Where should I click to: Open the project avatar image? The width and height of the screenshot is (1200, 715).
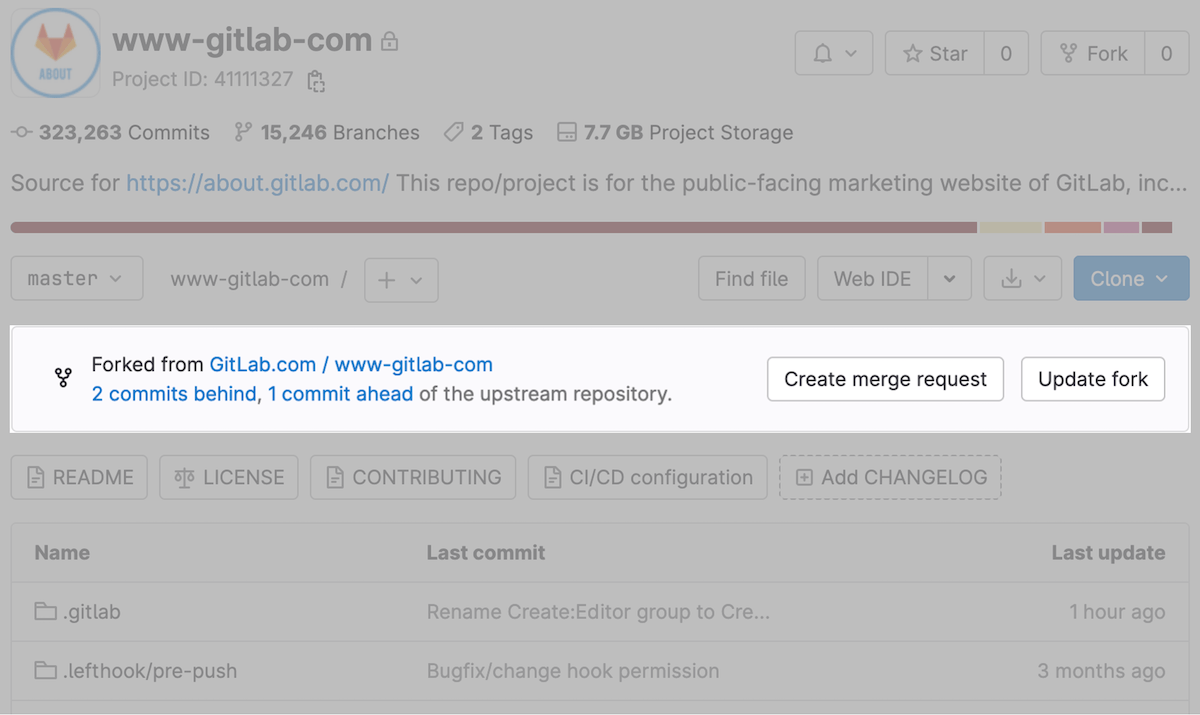click(55, 53)
